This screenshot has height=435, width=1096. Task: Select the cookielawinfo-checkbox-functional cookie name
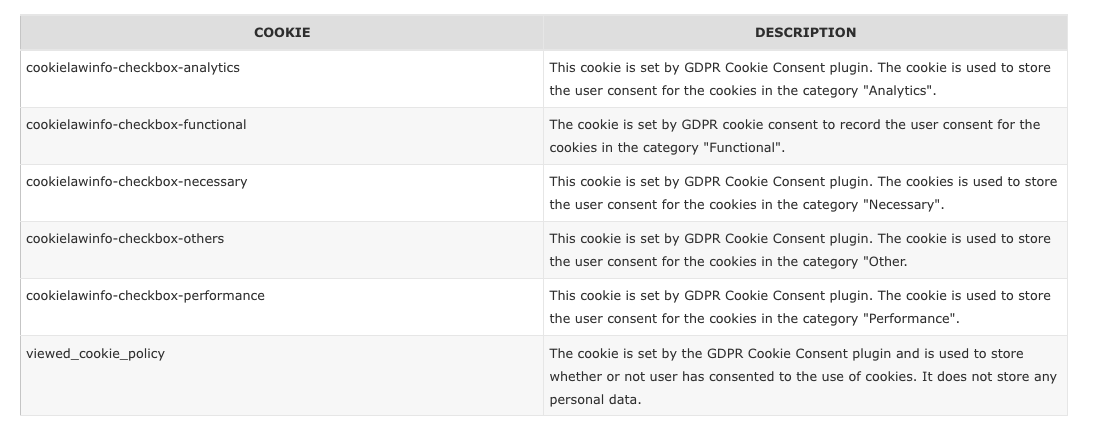pos(136,125)
